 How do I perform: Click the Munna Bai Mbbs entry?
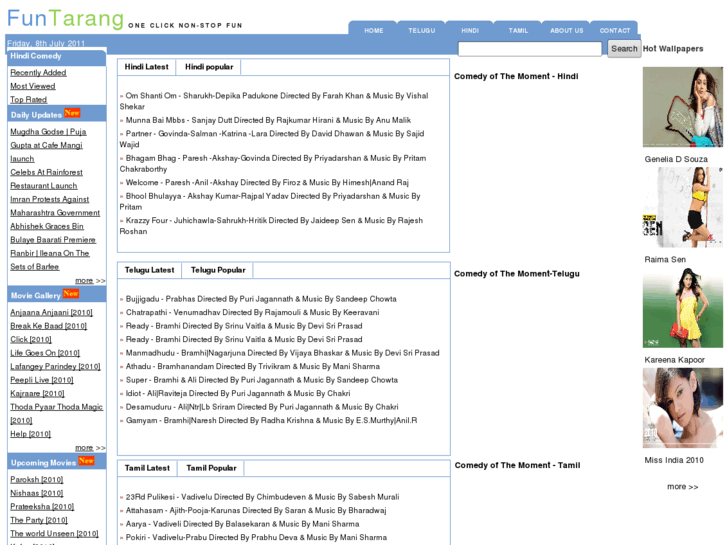268,120
